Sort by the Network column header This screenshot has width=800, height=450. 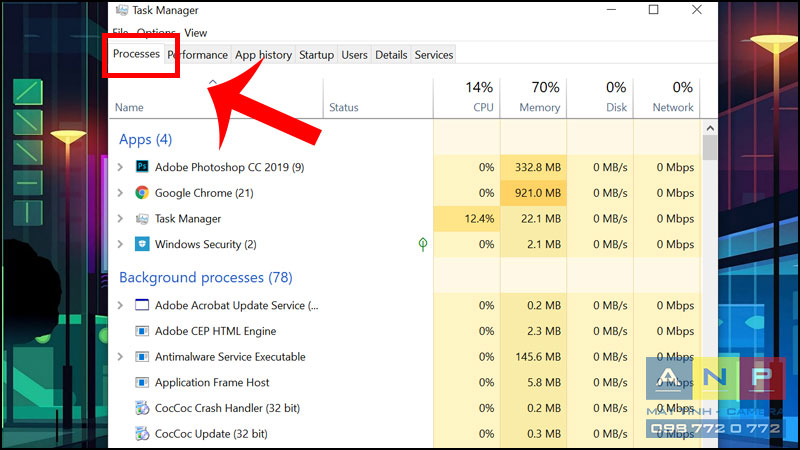pos(667,98)
